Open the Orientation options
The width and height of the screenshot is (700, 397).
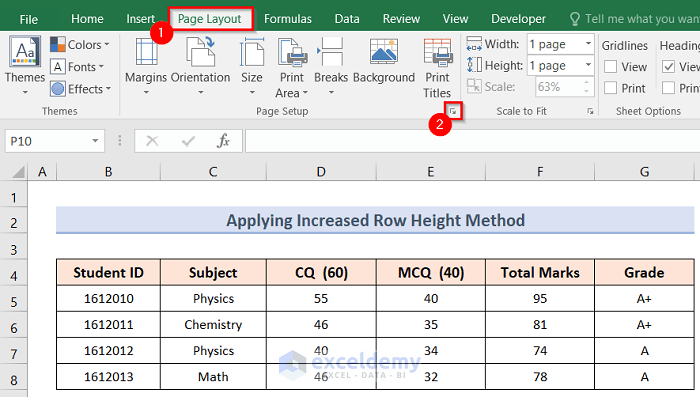click(200, 66)
